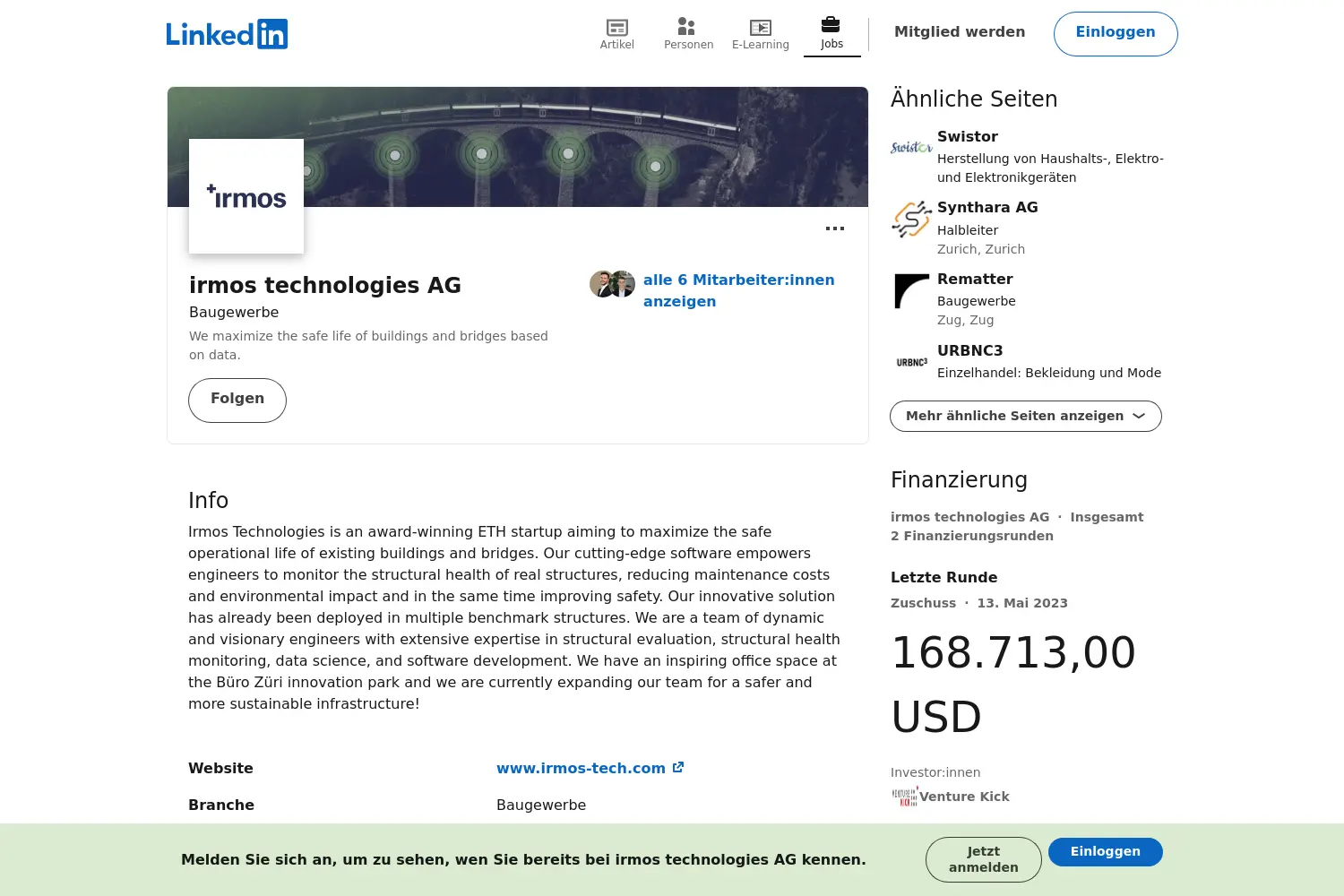Open the Swistor page link
The image size is (1344, 896).
tap(968, 137)
